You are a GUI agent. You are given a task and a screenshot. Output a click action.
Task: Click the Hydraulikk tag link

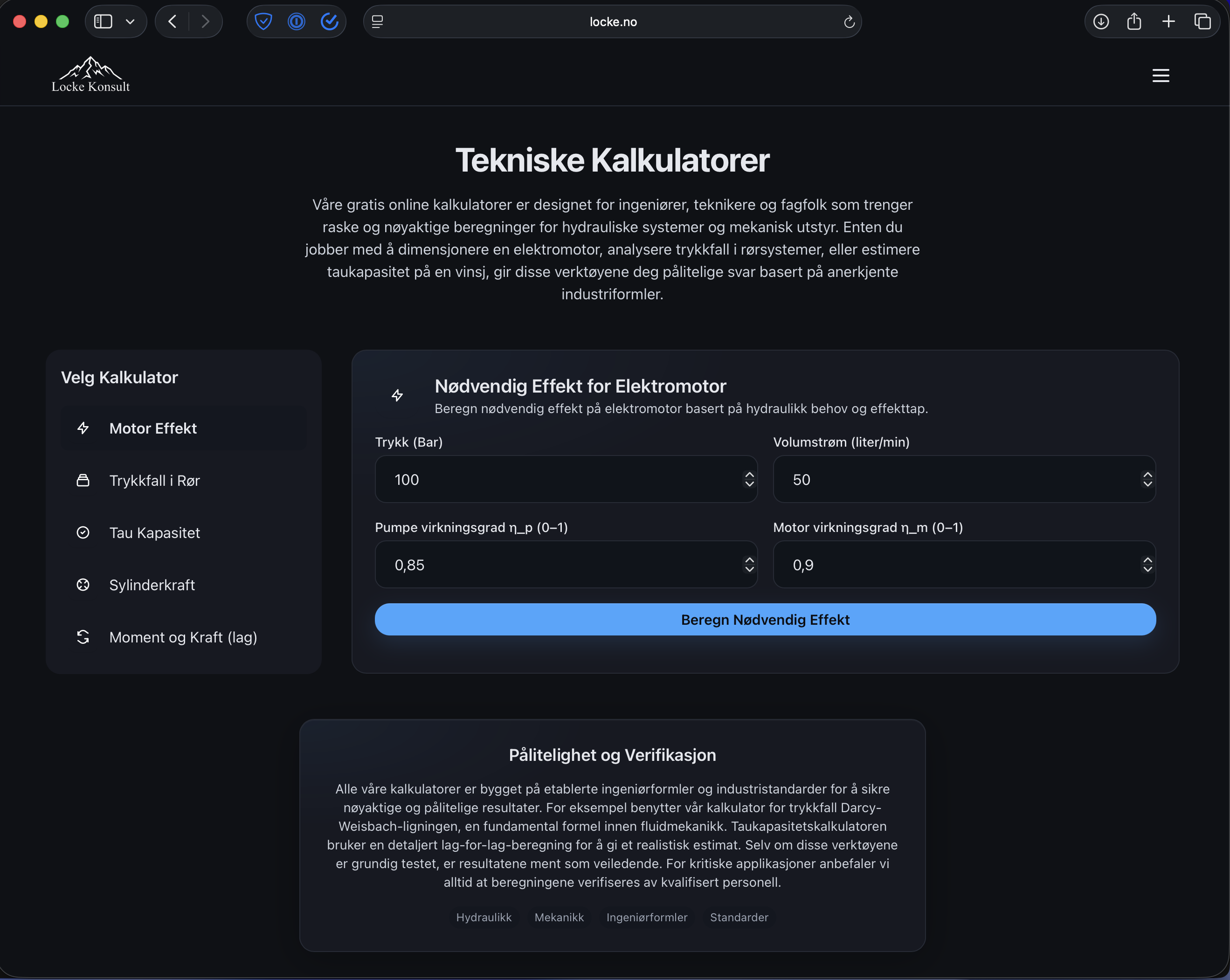click(483, 917)
